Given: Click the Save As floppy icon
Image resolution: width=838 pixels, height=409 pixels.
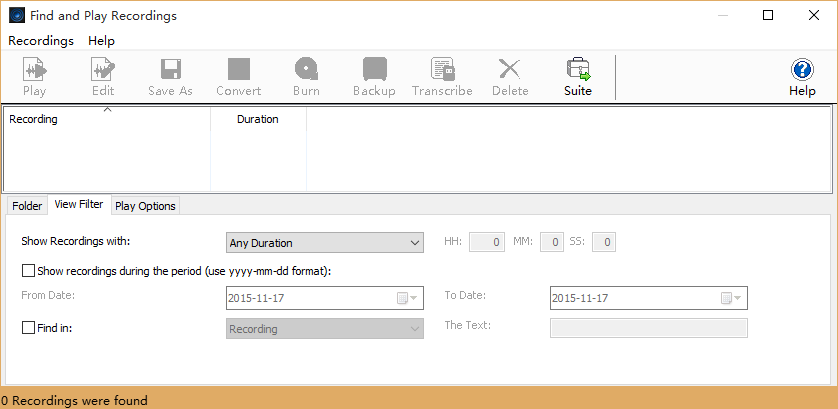Looking at the screenshot, I should (170, 70).
